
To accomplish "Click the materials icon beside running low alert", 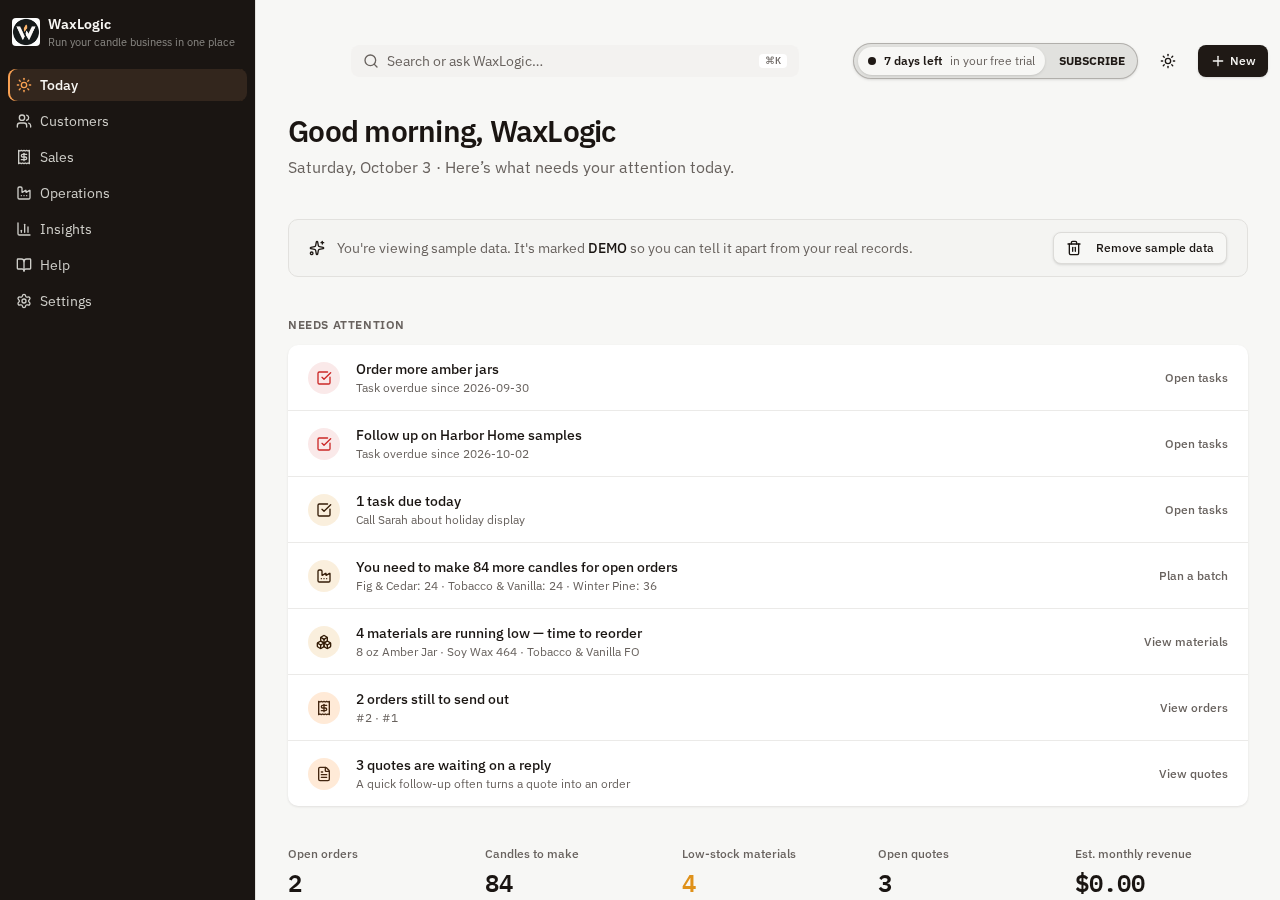I will [x=324, y=642].
